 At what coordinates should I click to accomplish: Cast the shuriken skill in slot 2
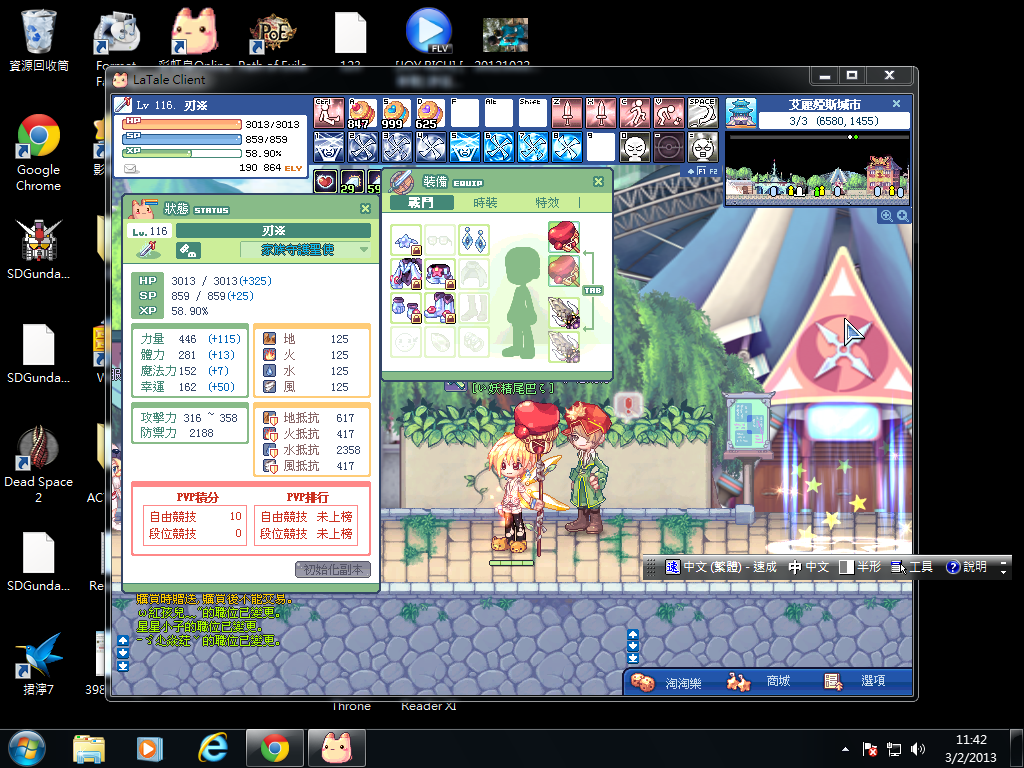click(x=362, y=147)
